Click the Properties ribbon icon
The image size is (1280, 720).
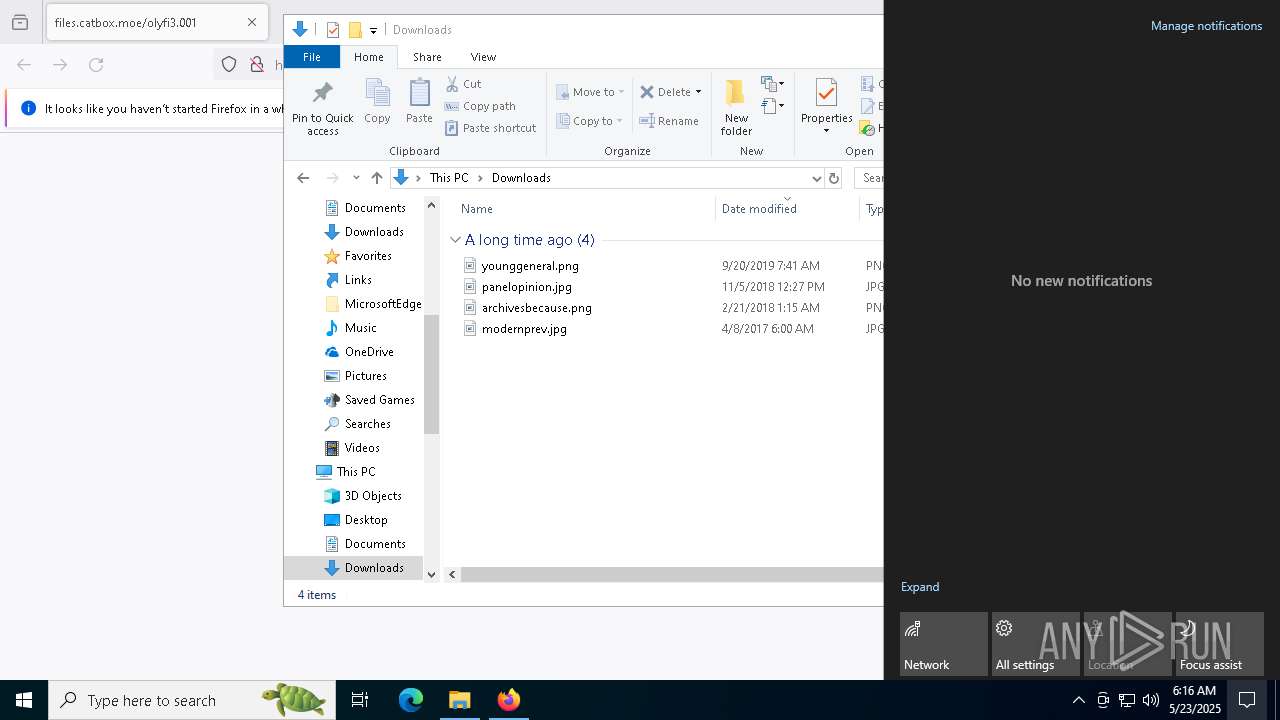826,93
